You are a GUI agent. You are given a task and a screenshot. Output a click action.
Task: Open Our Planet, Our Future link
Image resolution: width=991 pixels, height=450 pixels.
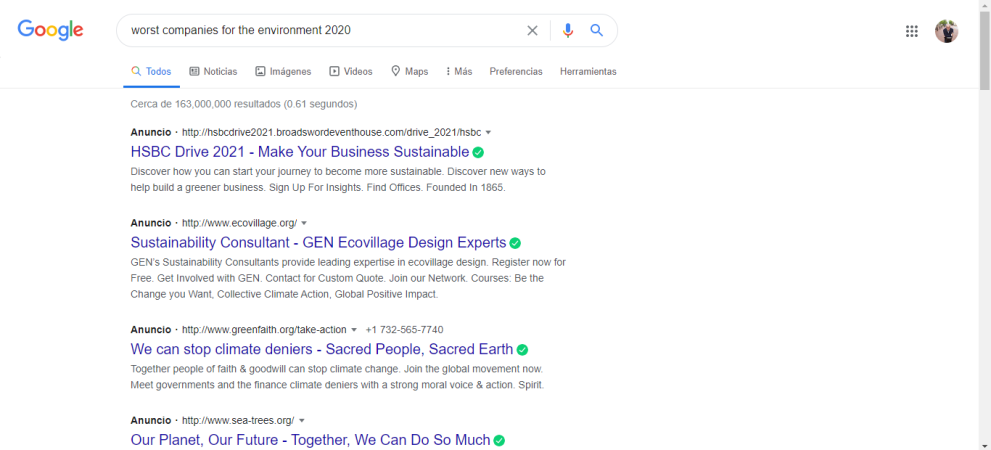point(310,440)
